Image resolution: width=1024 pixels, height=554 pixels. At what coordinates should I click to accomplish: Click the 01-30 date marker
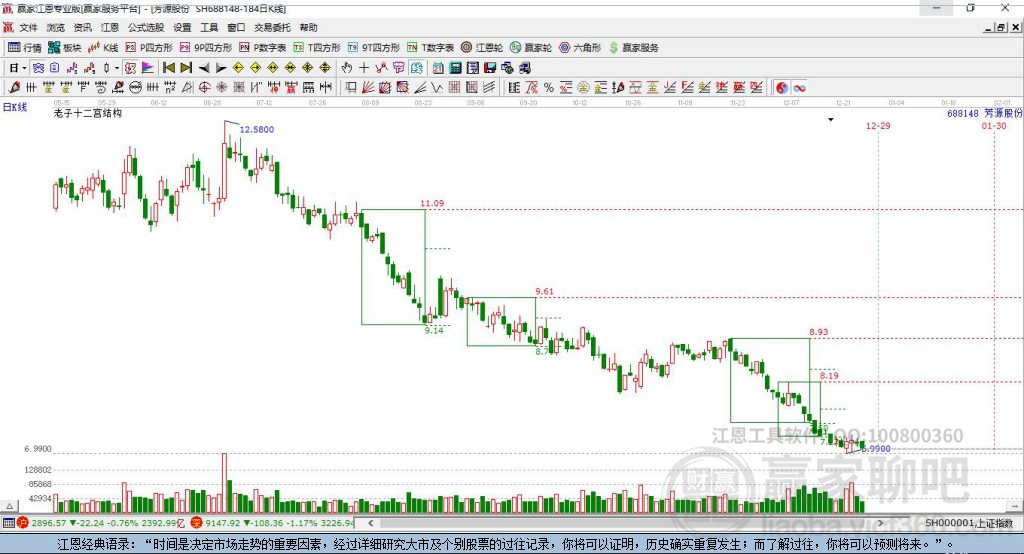pyautogui.click(x=994, y=125)
